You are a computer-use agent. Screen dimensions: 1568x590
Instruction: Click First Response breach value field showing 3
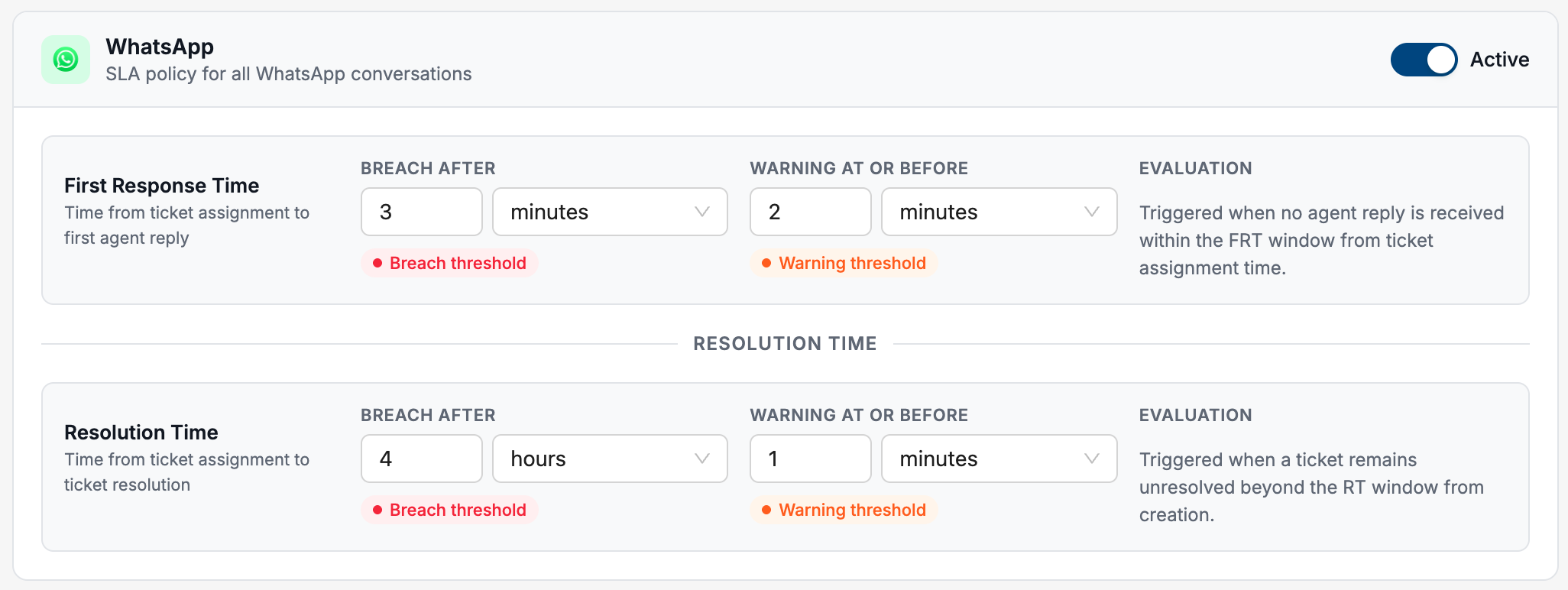pos(422,212)
